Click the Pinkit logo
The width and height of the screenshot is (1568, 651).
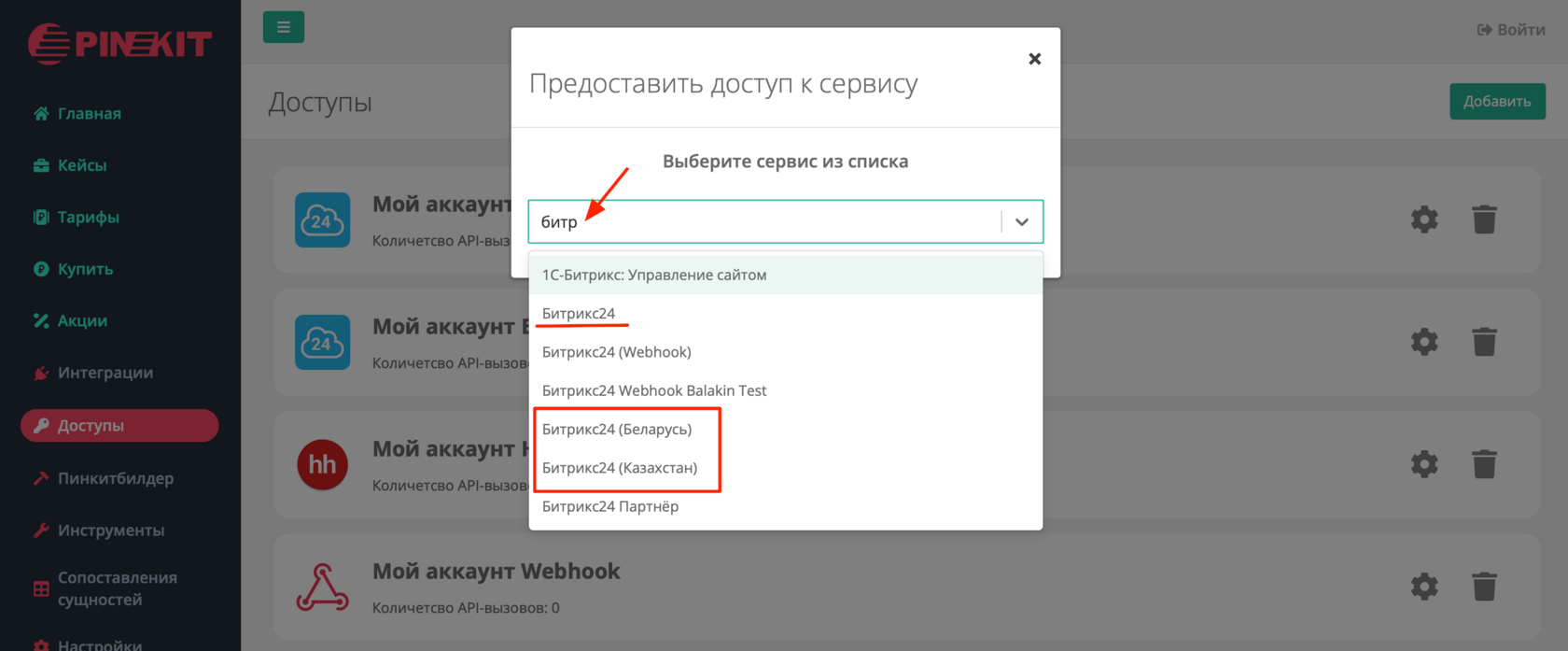click(x=119, y=43)
